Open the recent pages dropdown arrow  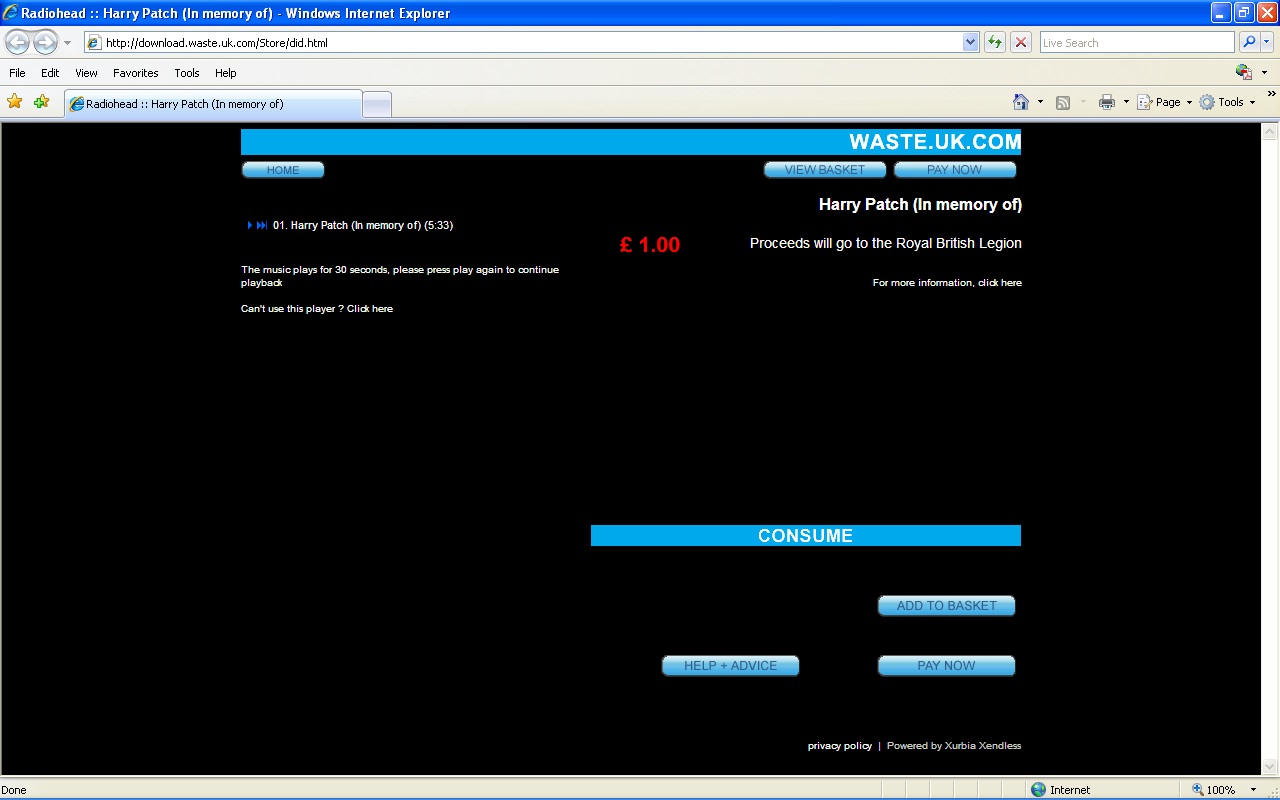[68, 43]
